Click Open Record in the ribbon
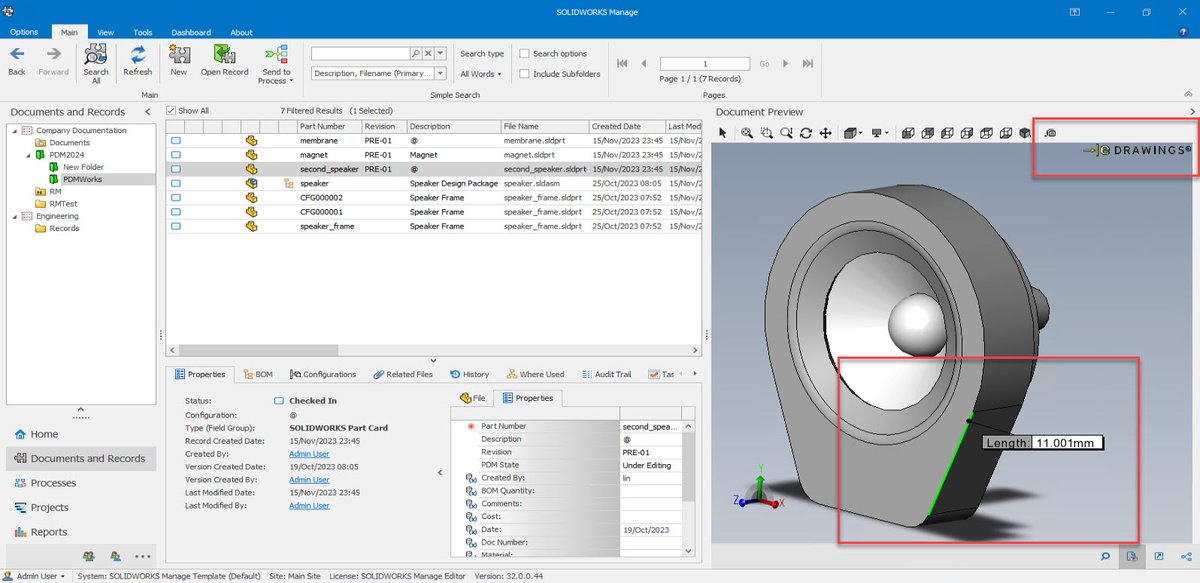 (224, 60)
